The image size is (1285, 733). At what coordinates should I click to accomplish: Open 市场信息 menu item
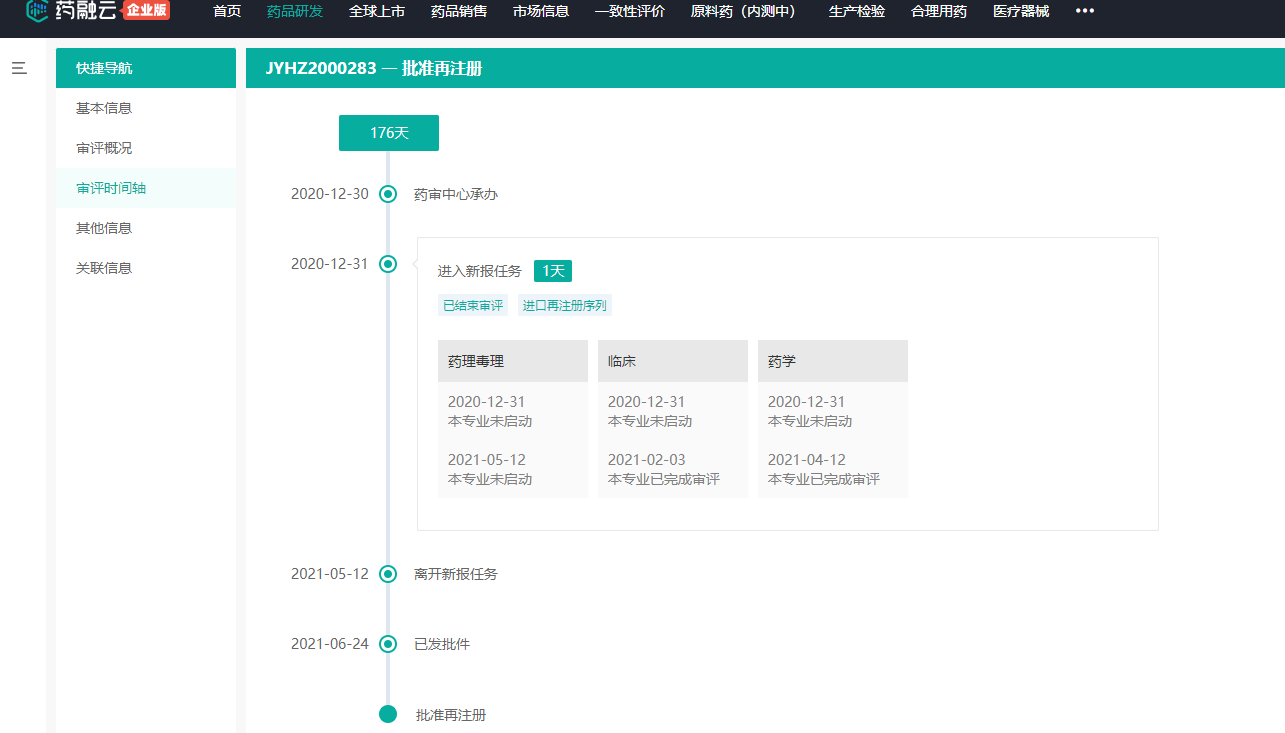[541, 11]
